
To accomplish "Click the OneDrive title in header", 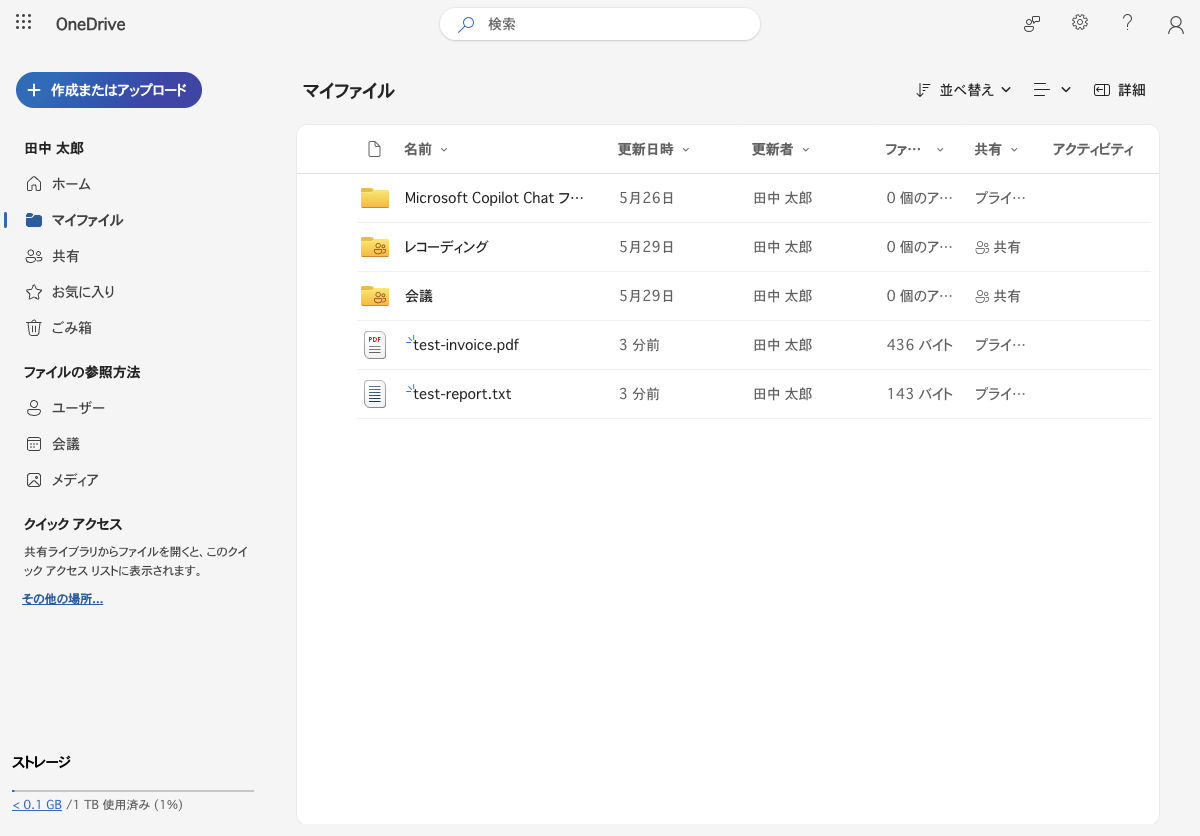I will pos(91,24).
